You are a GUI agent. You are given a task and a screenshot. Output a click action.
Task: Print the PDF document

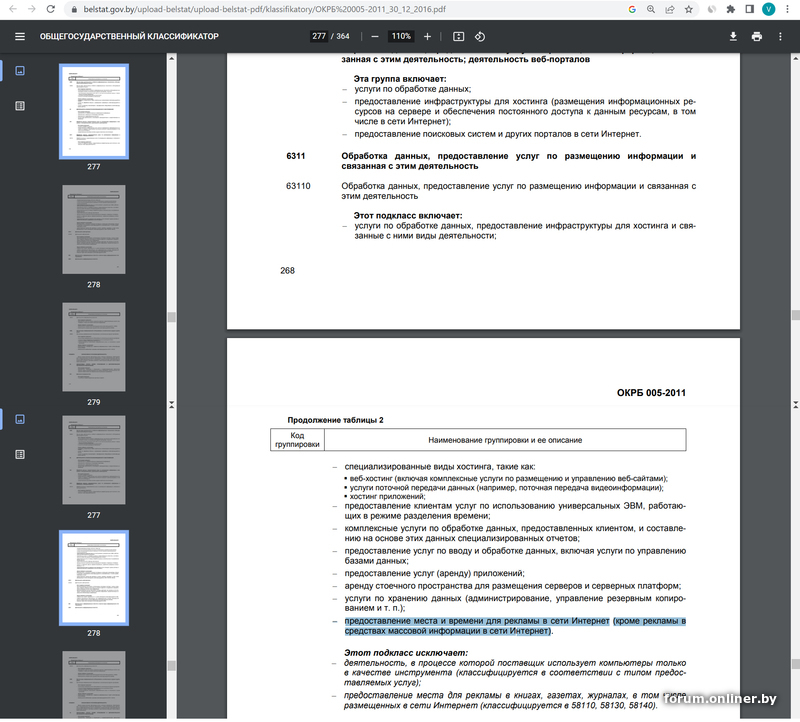coord(757,36)
